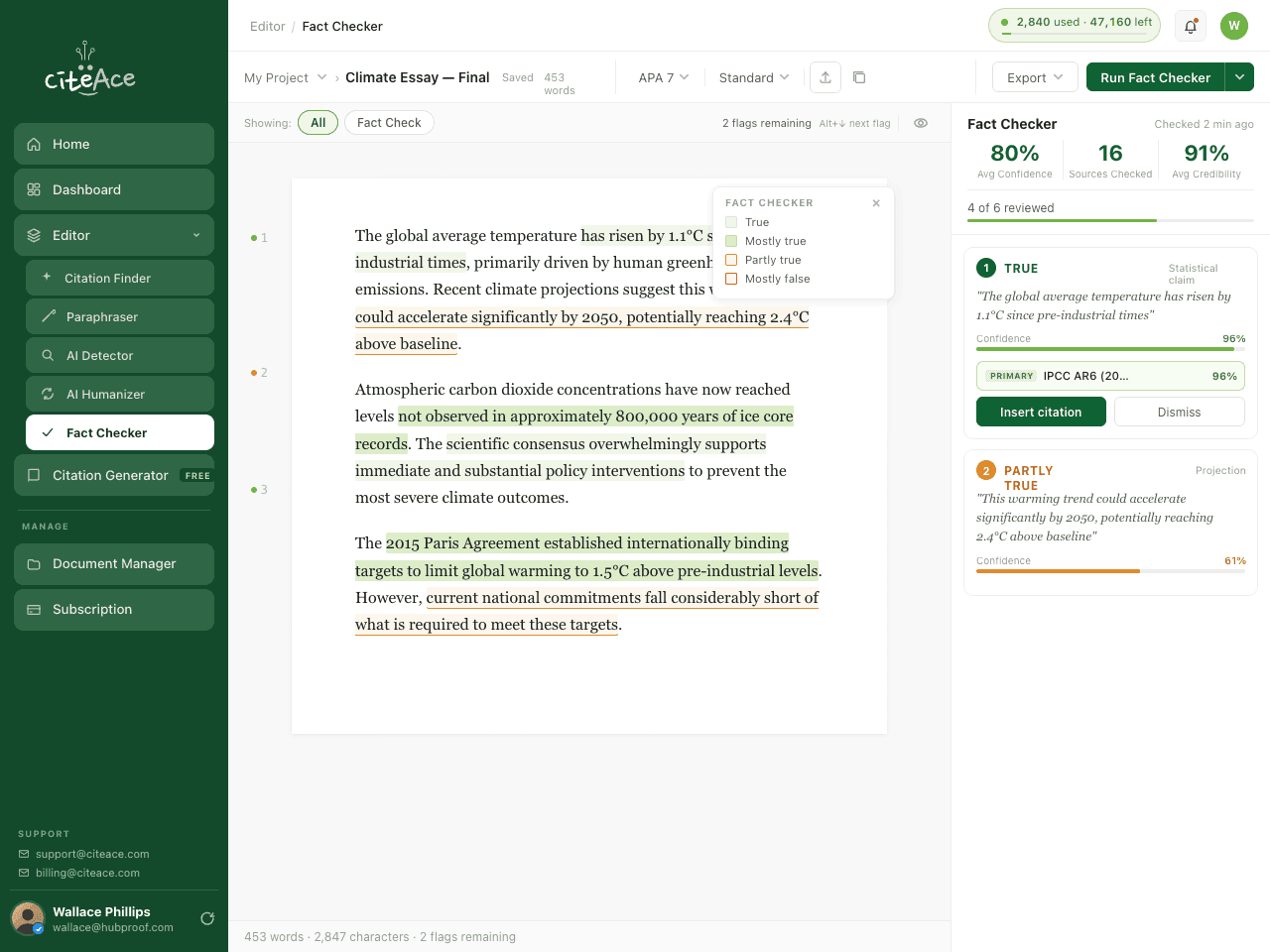The height and width of the screenshot is (952, 1270).
Task: Toggle the True legend checkbox
Action: (x=731, y=222)
